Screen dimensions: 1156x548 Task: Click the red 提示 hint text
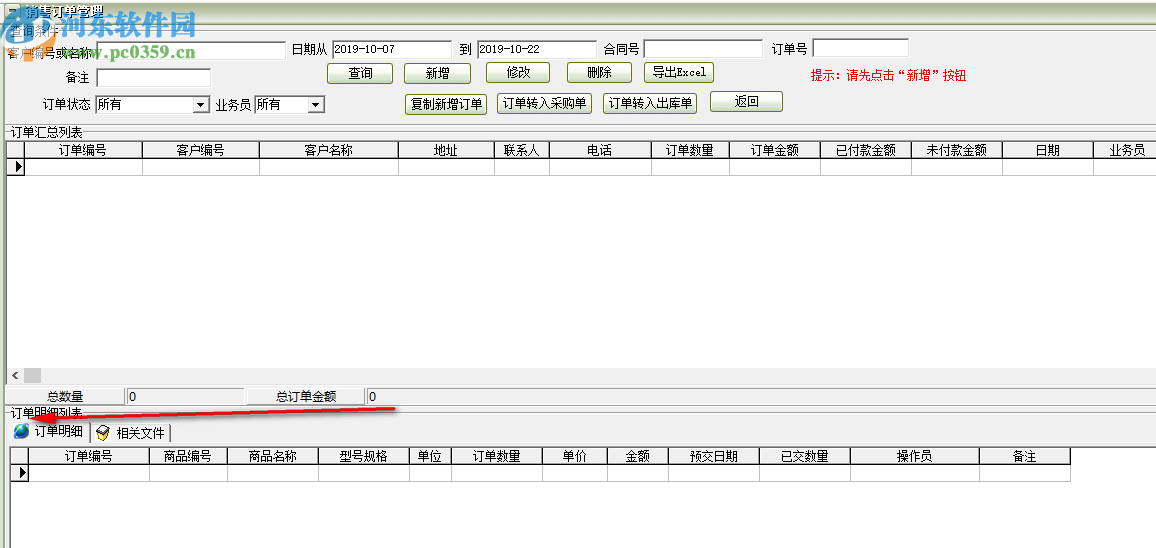point(888,75)
